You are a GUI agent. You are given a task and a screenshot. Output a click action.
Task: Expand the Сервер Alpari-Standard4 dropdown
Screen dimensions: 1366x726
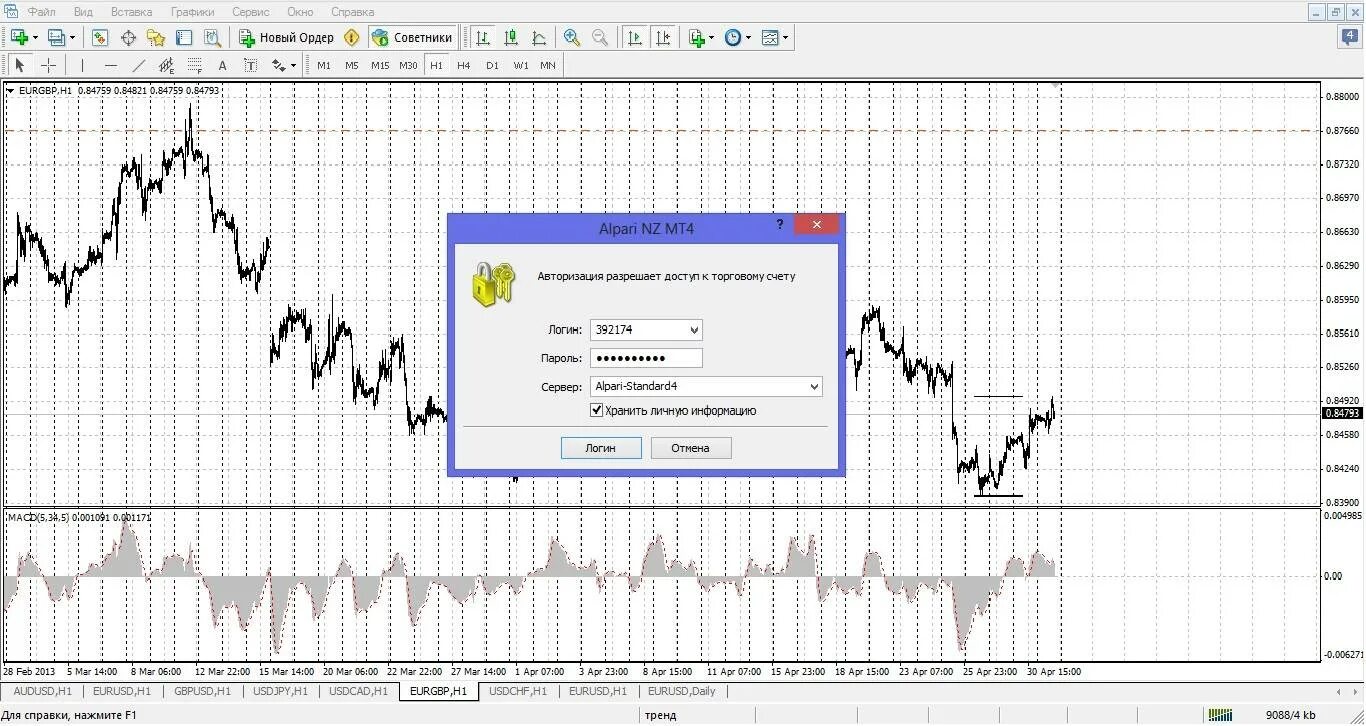pyautogui.click(x=814, y=386)
